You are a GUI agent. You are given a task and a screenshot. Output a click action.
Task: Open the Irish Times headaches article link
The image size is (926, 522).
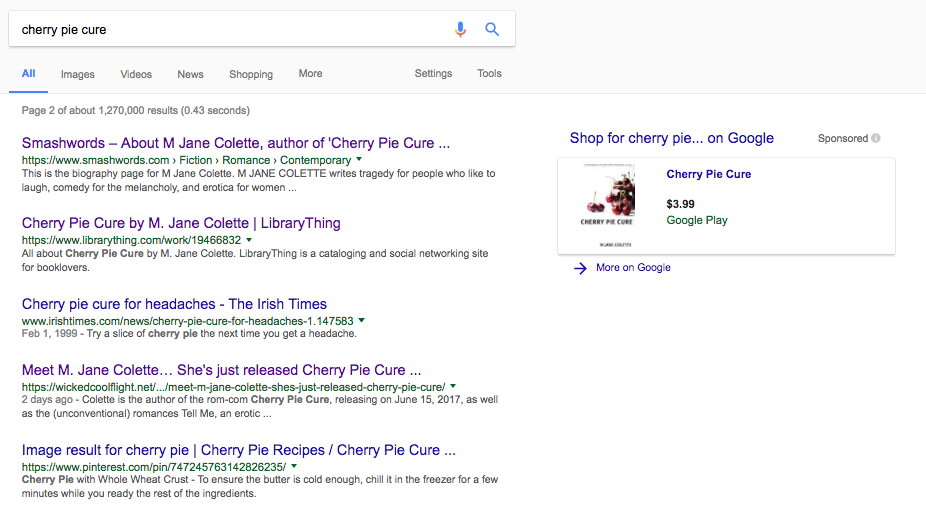pos(174,304)
